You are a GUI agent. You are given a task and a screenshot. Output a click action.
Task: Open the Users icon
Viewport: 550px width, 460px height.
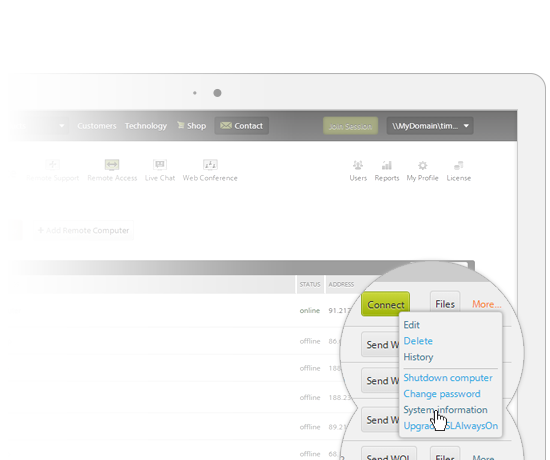(x=358, y=165)
